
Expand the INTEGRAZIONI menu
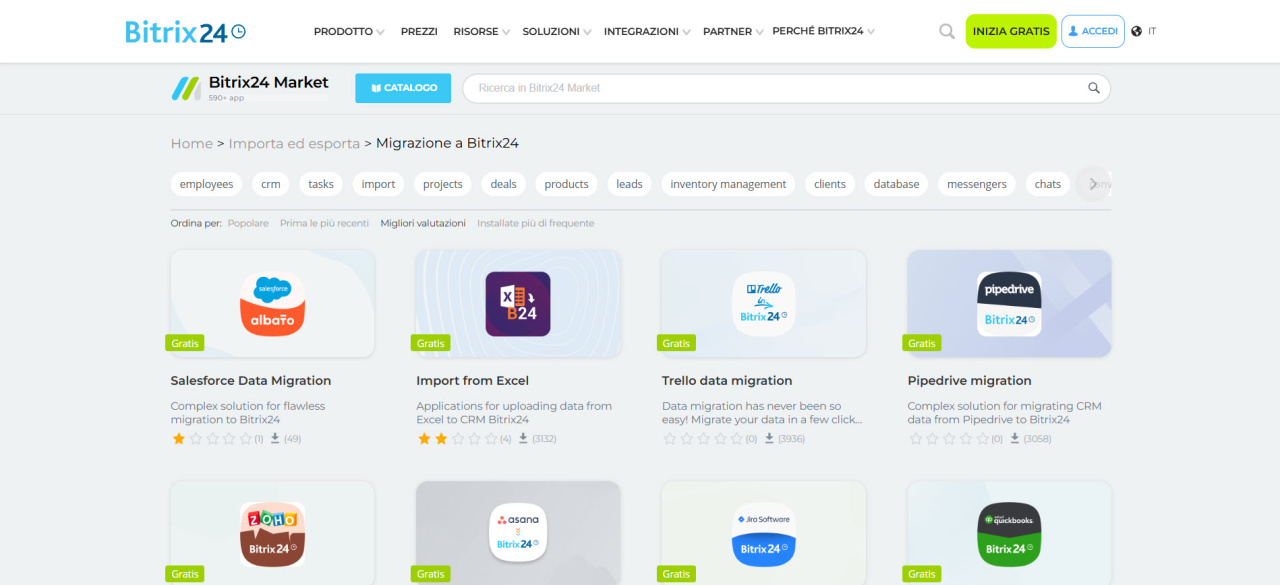click(647, 32)
